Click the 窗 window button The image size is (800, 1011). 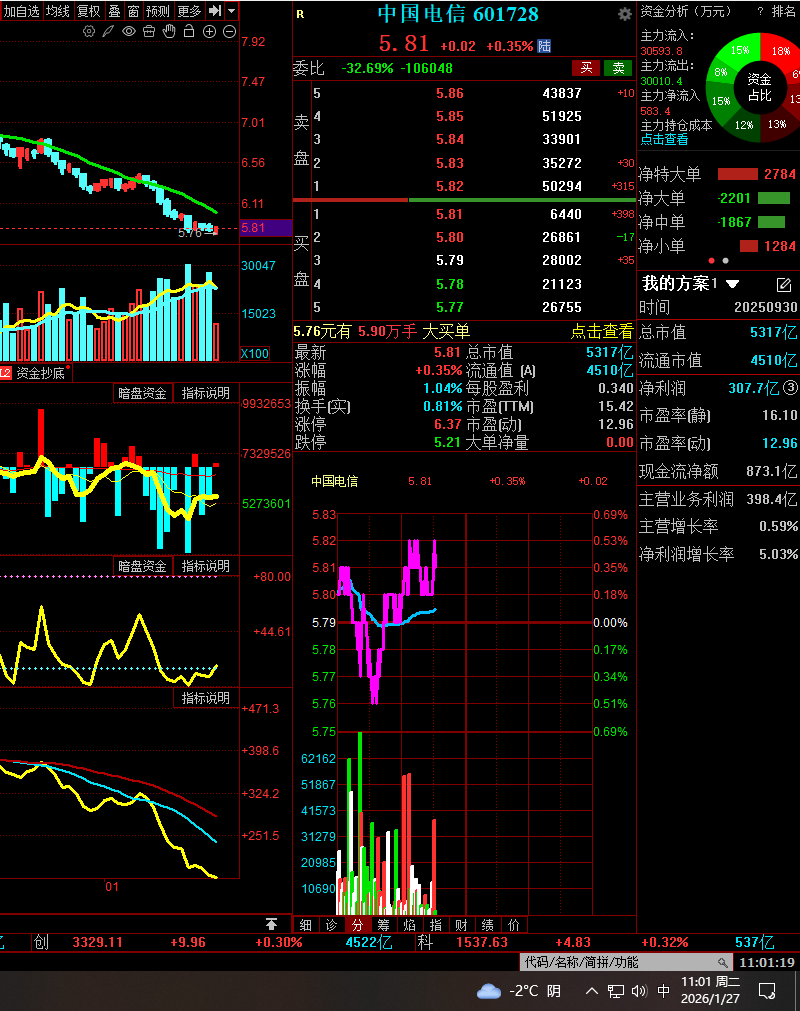pyautogui.click(x=133, y=10)
